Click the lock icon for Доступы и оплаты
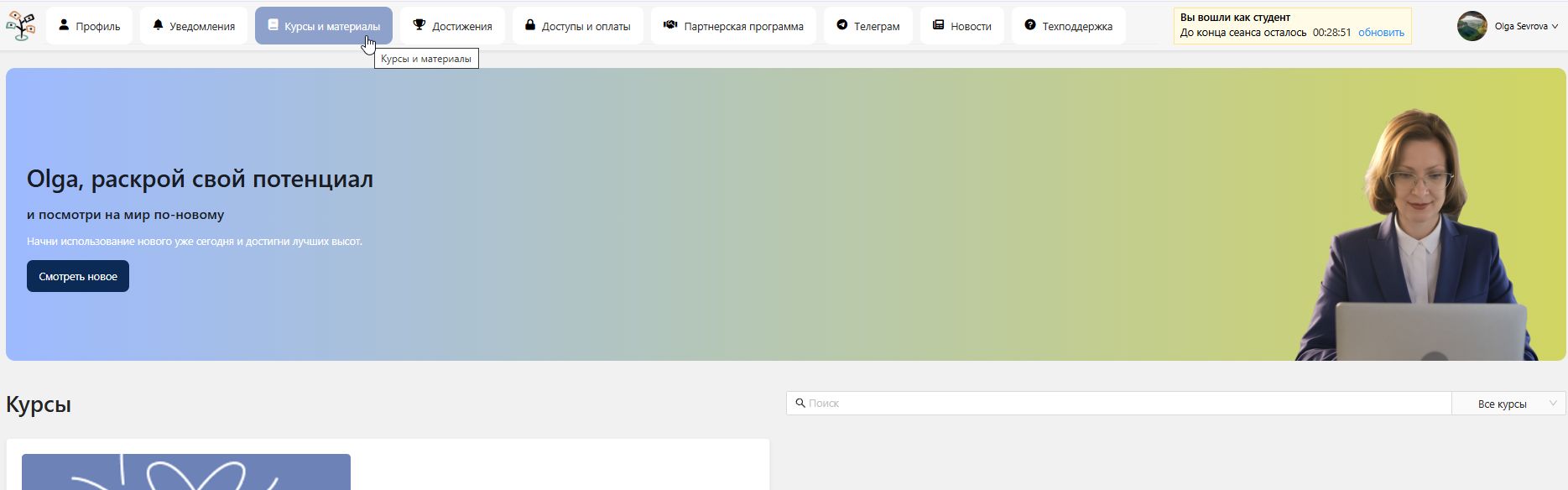The height and width of the screenshot is (490, 1568). 530,25
